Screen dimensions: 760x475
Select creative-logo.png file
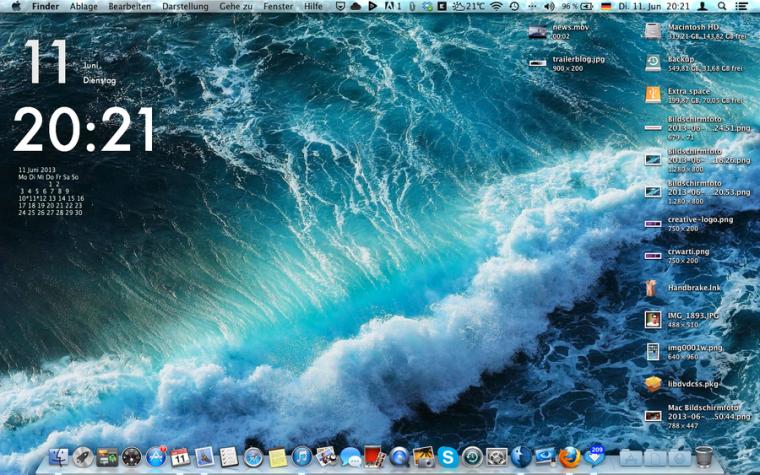click(653, 224)
